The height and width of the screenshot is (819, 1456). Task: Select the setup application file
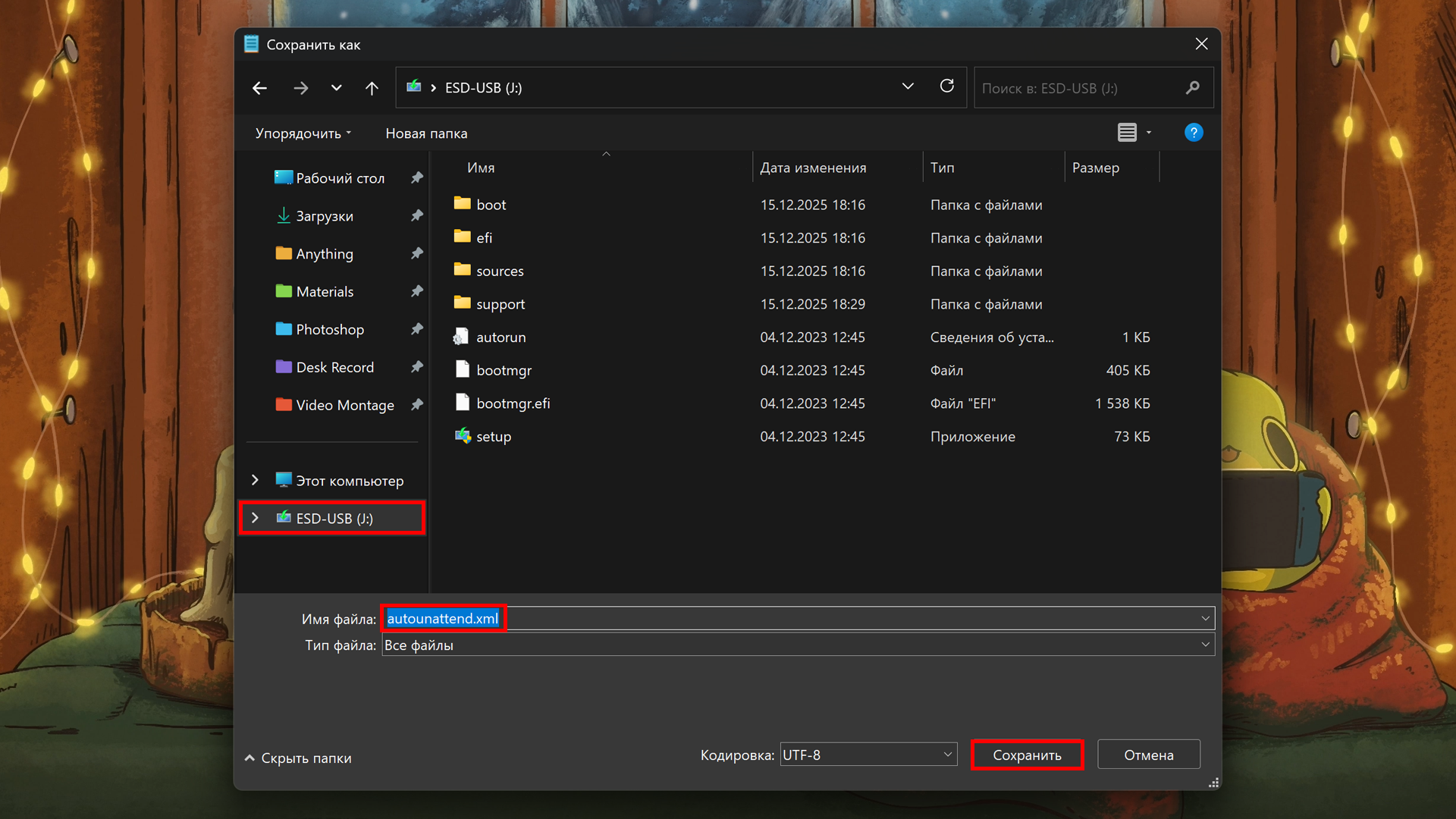494,437
